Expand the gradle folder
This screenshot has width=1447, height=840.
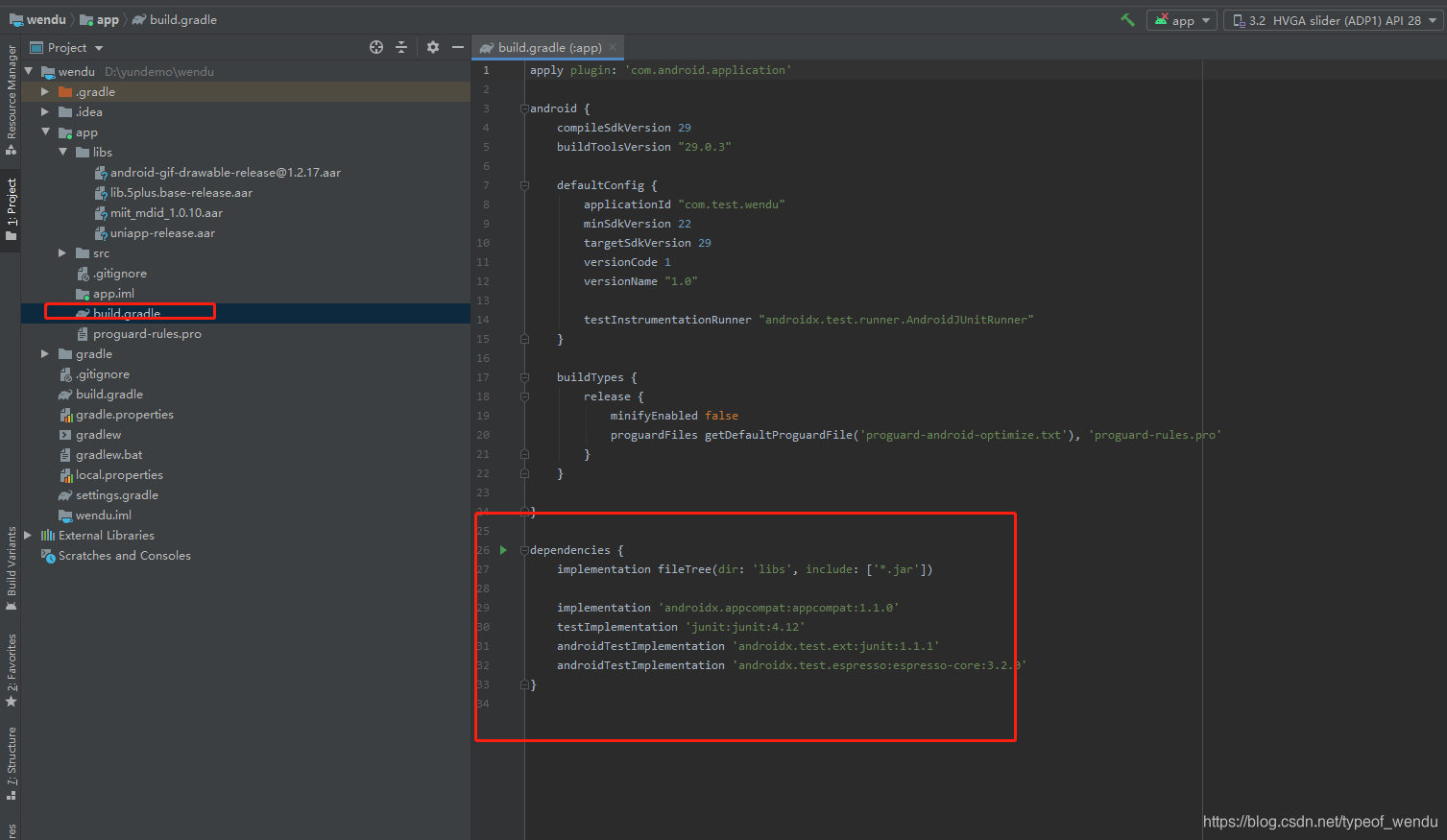click(45, 353)
